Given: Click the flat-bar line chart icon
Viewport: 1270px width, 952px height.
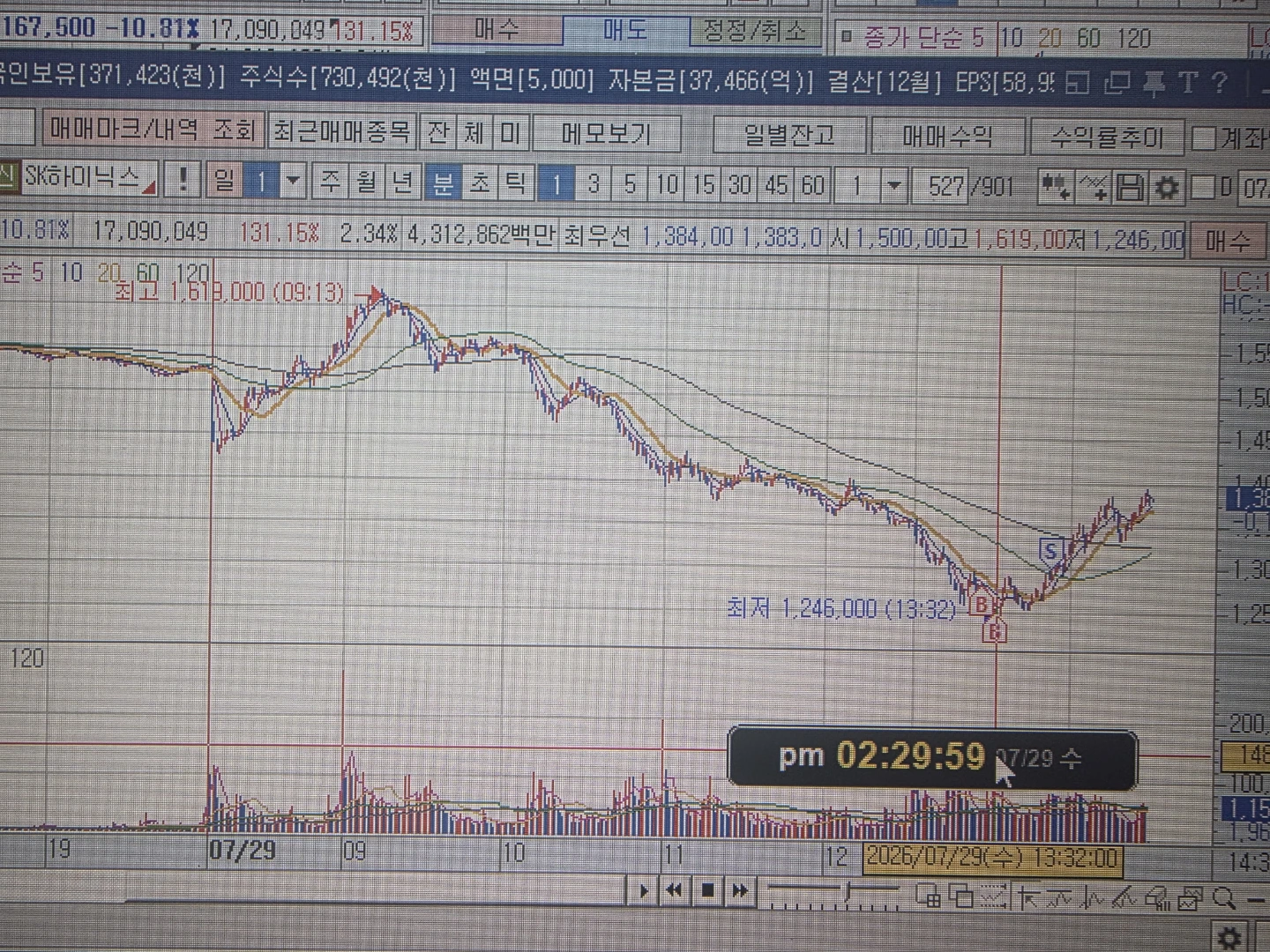Looking at the screenshot, I should (x=1059, y=898).
